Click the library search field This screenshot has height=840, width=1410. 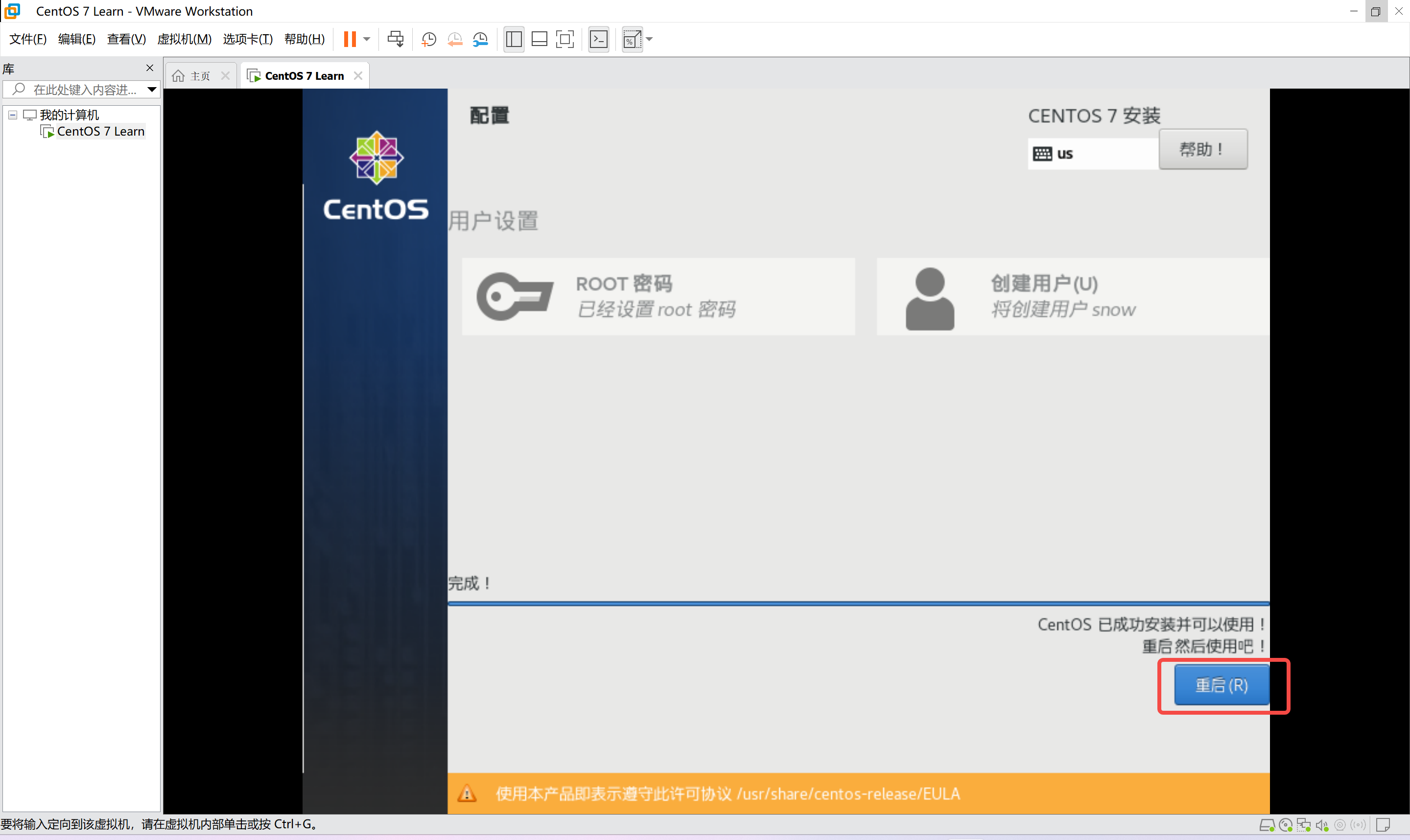[x=80, y=90]
